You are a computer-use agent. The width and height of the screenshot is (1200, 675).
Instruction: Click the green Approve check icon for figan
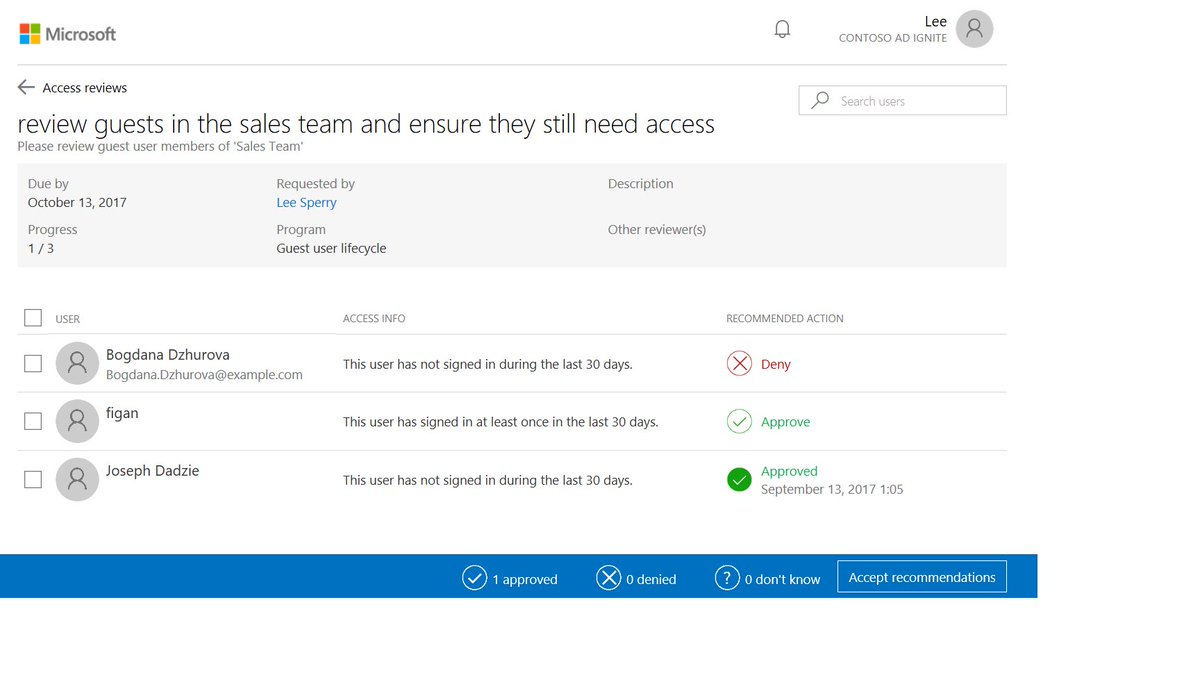(x=739, y=421)
